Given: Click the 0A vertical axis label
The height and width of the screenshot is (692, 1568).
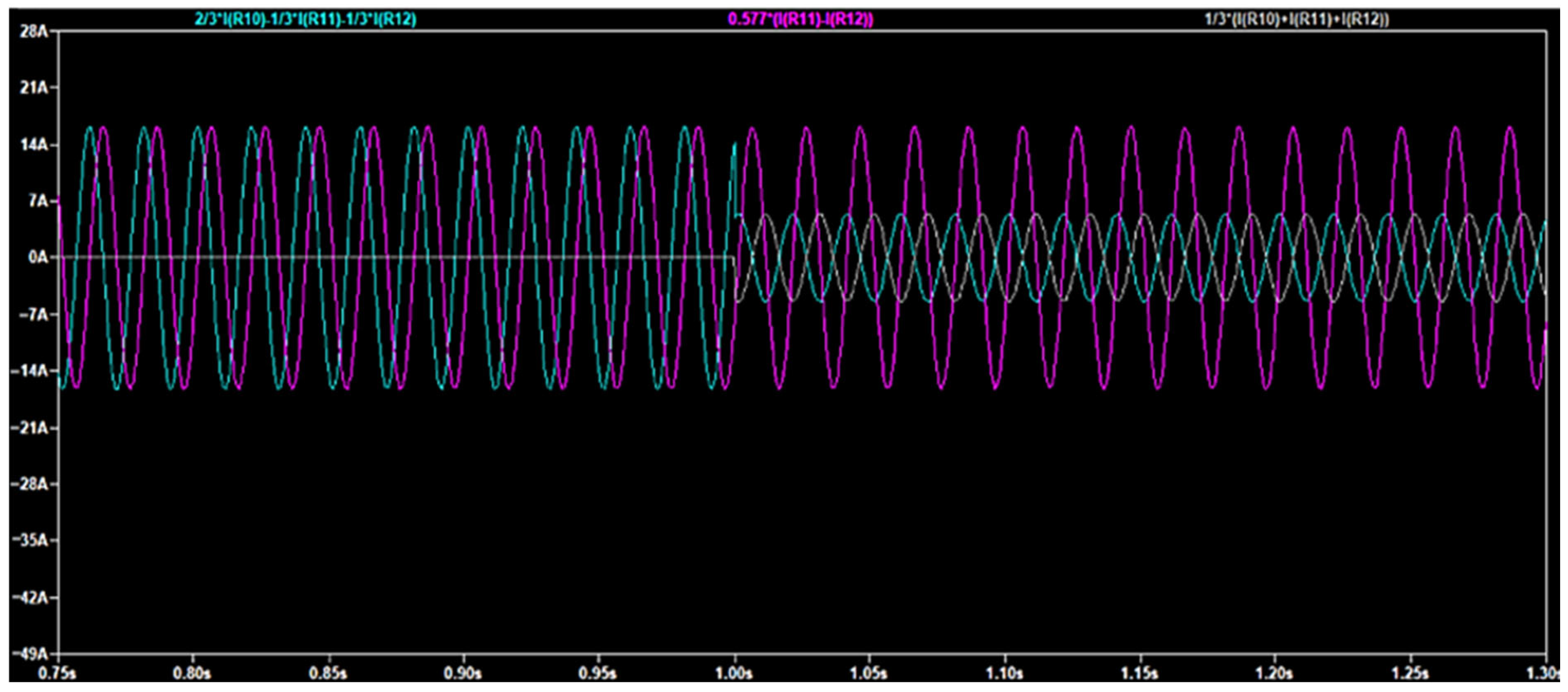Looking at the screenshot, I should click(x=38, y=258).
